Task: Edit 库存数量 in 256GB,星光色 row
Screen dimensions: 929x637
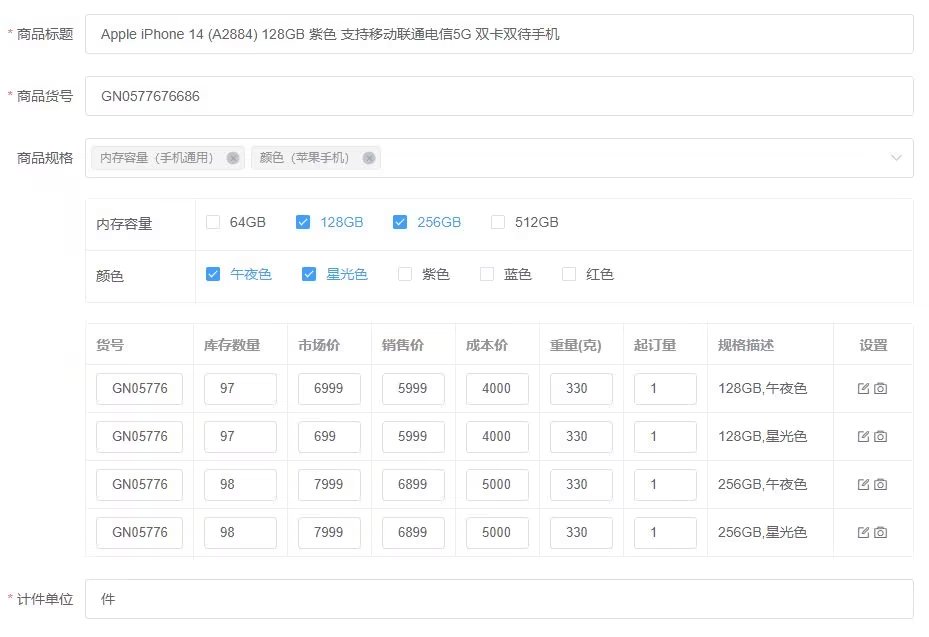Action: pos(240,533)
